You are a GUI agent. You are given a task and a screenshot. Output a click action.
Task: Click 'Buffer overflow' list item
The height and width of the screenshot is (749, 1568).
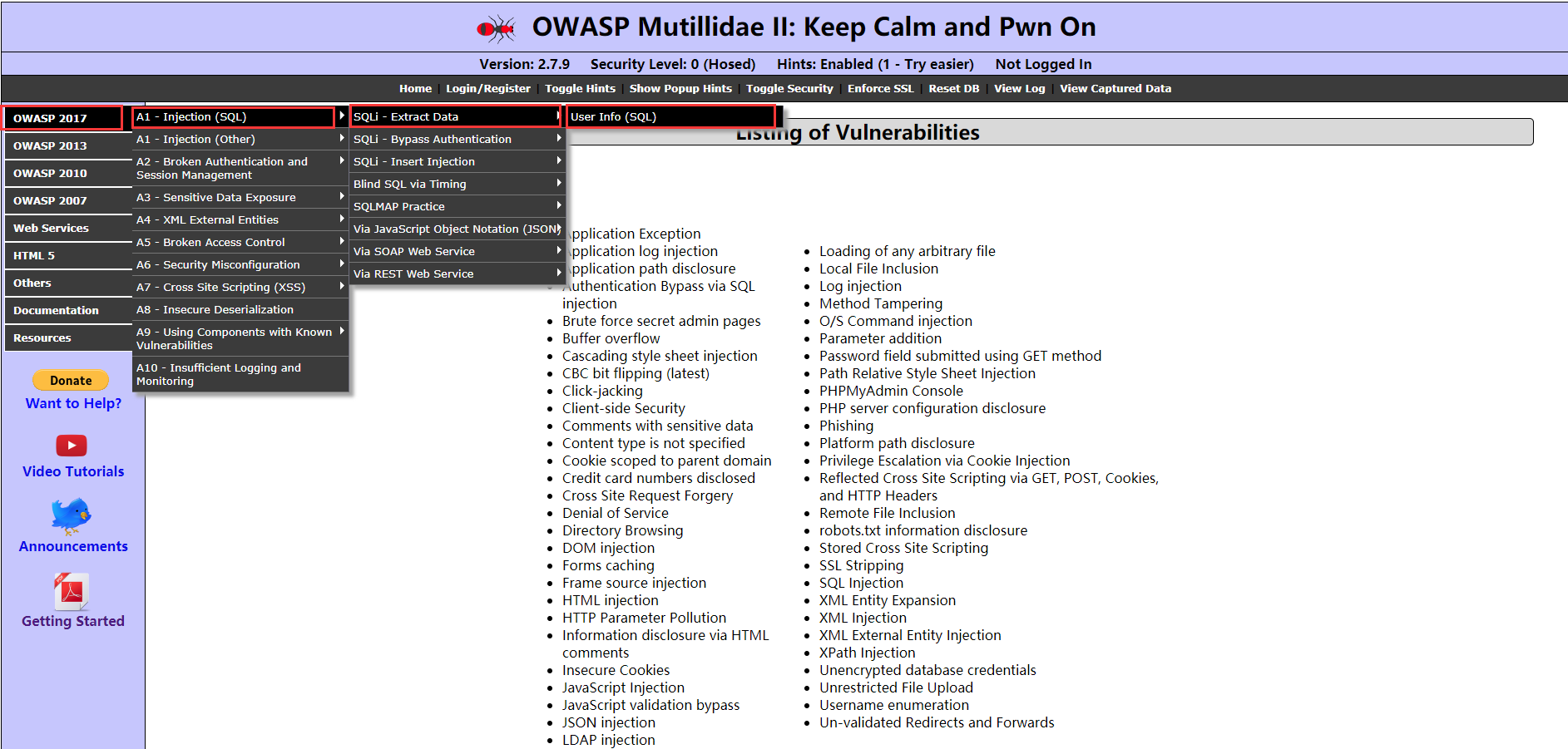point(611,338)
